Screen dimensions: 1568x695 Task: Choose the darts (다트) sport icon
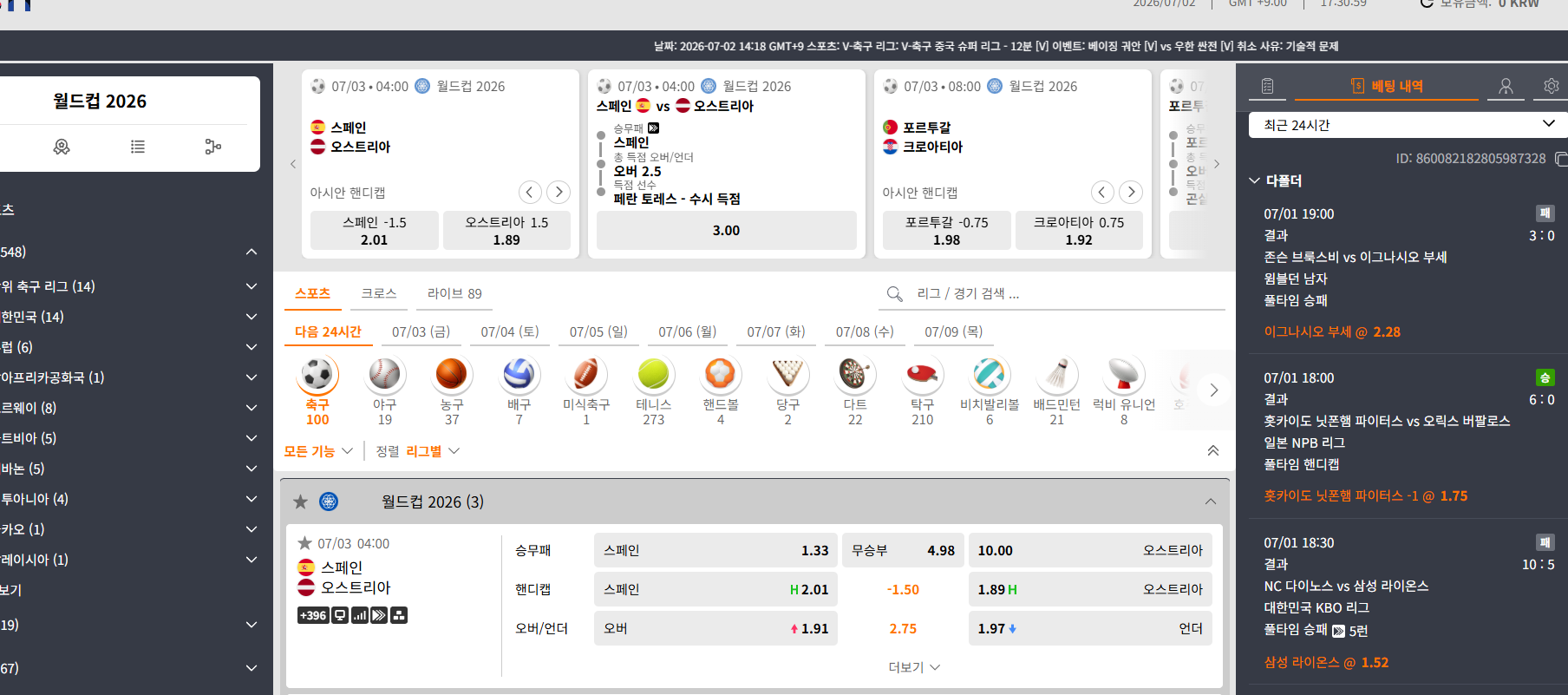pyautogui.click(x=855, y=375)
